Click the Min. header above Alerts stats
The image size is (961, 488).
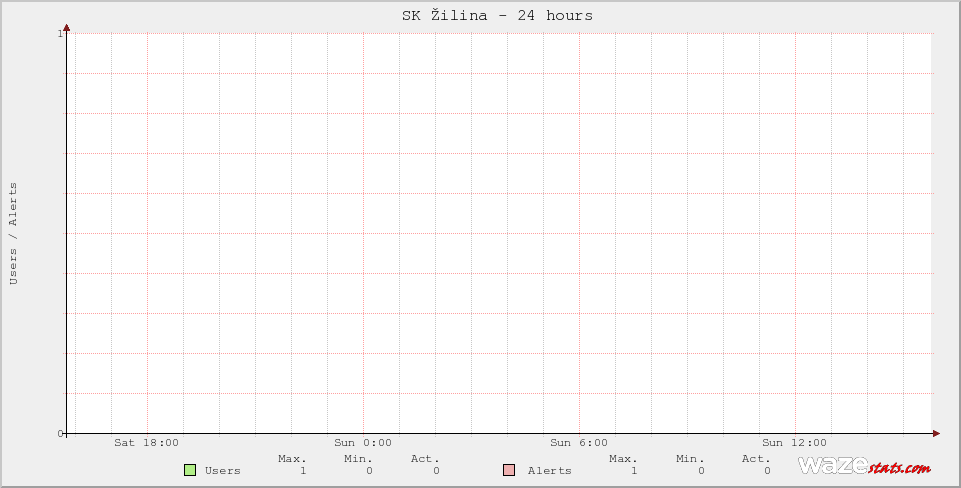click(x=690, y=458)
